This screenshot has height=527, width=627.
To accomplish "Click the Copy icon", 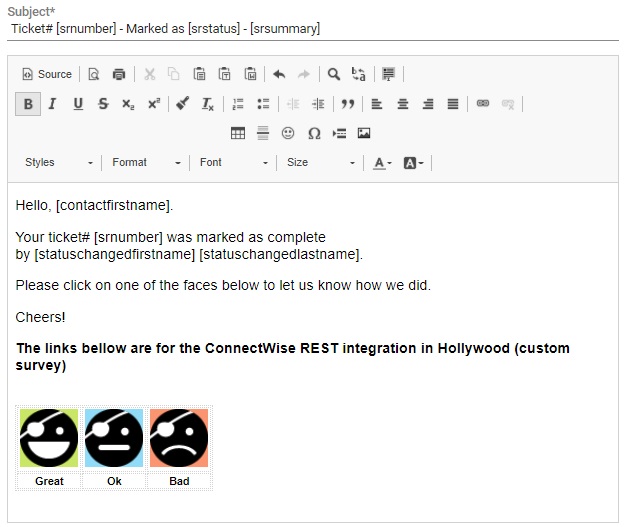I will click(x=174, y=74).
